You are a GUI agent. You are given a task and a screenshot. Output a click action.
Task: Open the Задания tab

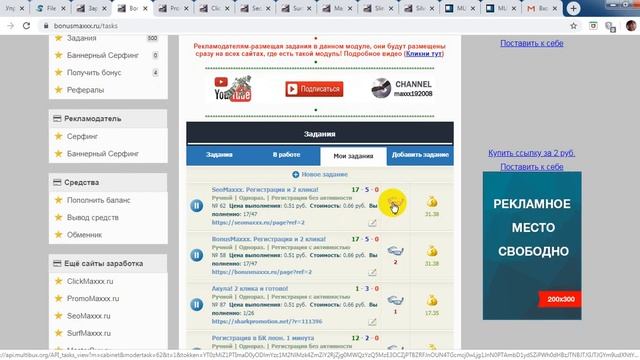point(219,155)
